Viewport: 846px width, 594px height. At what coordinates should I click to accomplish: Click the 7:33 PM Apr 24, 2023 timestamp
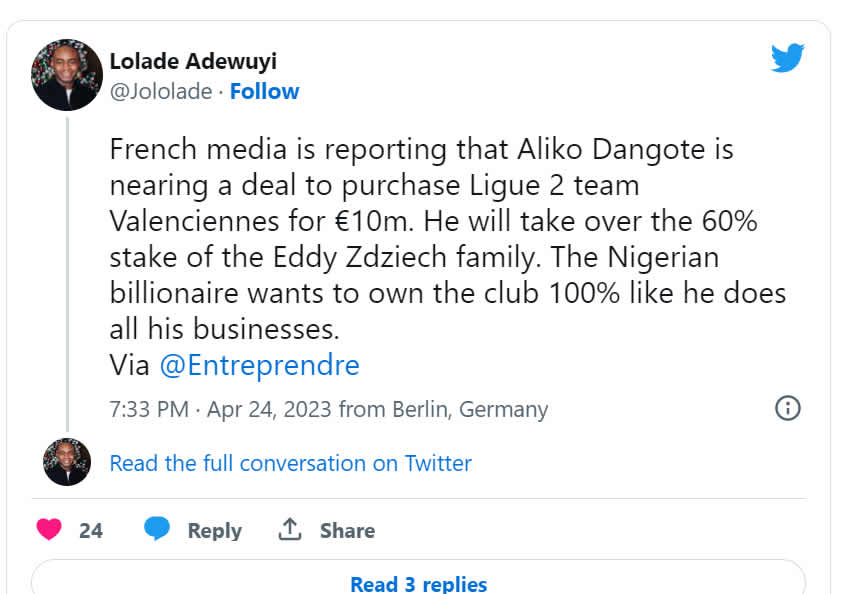[x=220, y=409]
